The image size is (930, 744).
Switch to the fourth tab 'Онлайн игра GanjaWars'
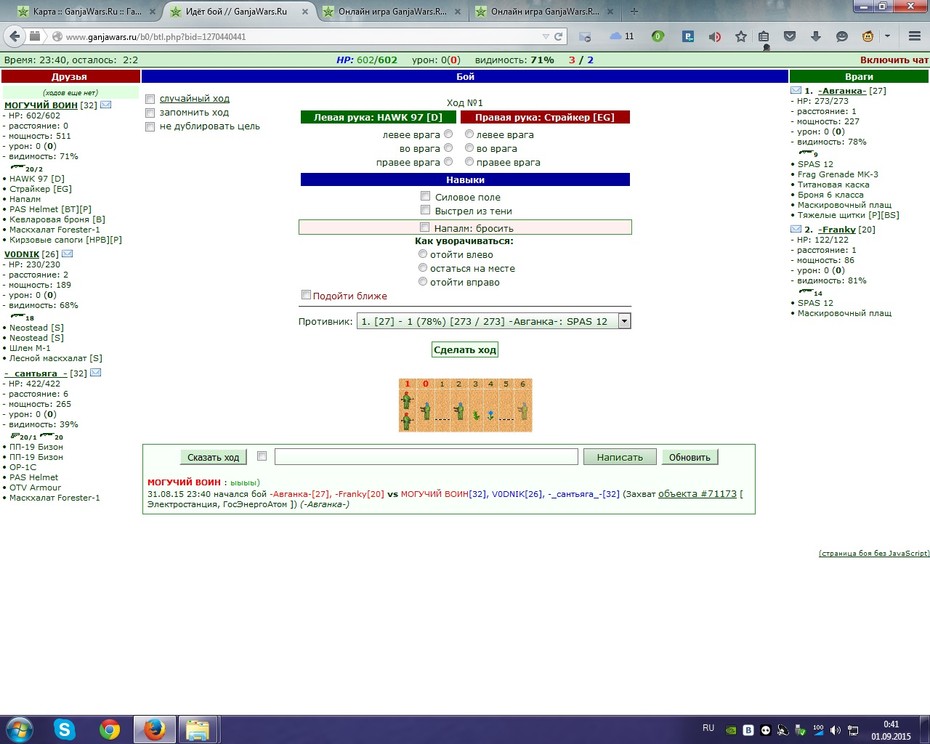point(543,11)
